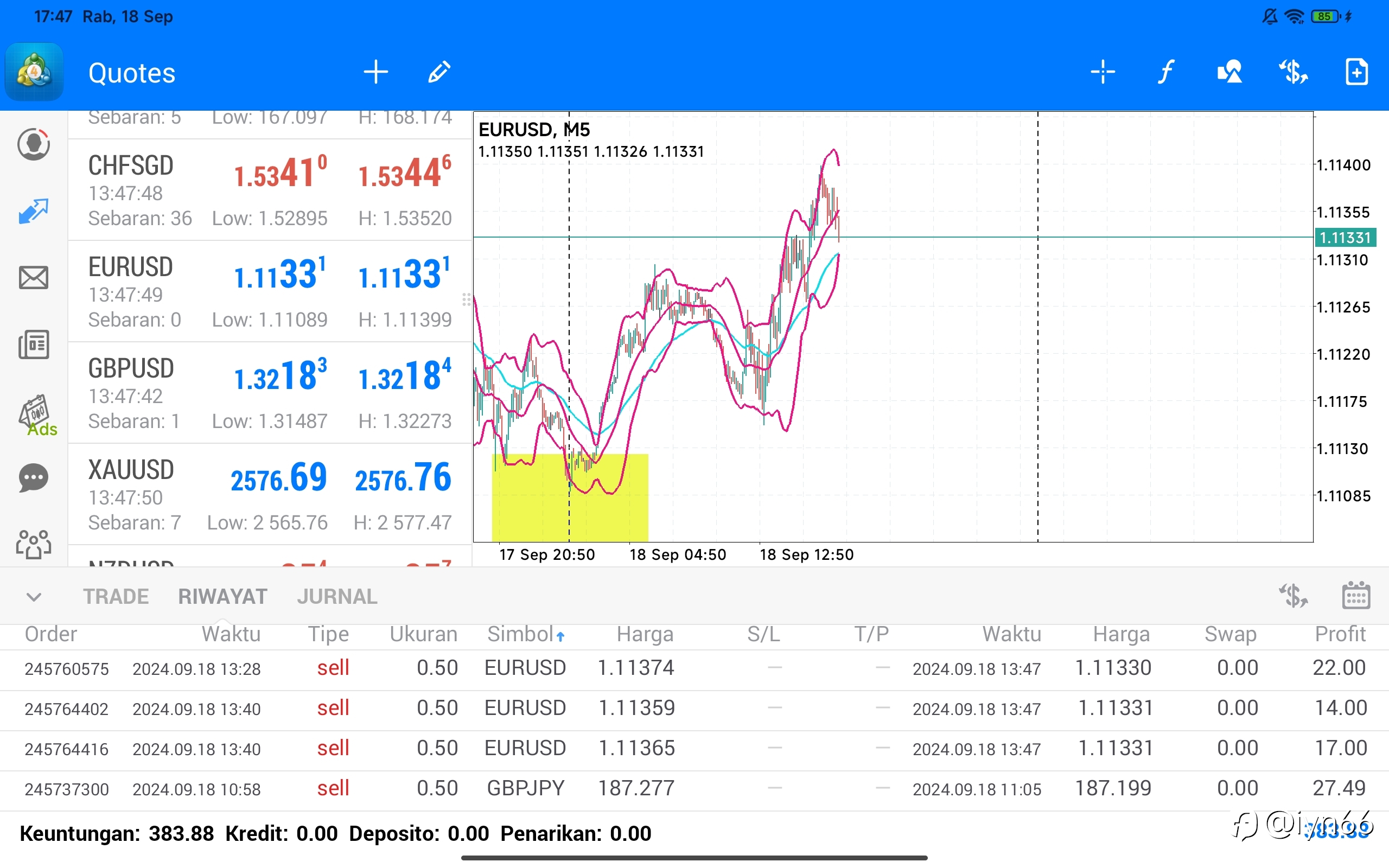Open new order trade icon in top toolbar
Image resolution: width=1389 pixels, height=868 pixels.
coord(1293,72)
